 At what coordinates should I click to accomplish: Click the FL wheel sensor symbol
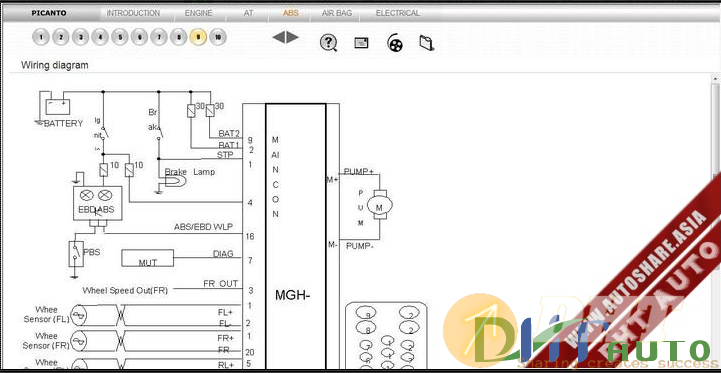point(80,315)
